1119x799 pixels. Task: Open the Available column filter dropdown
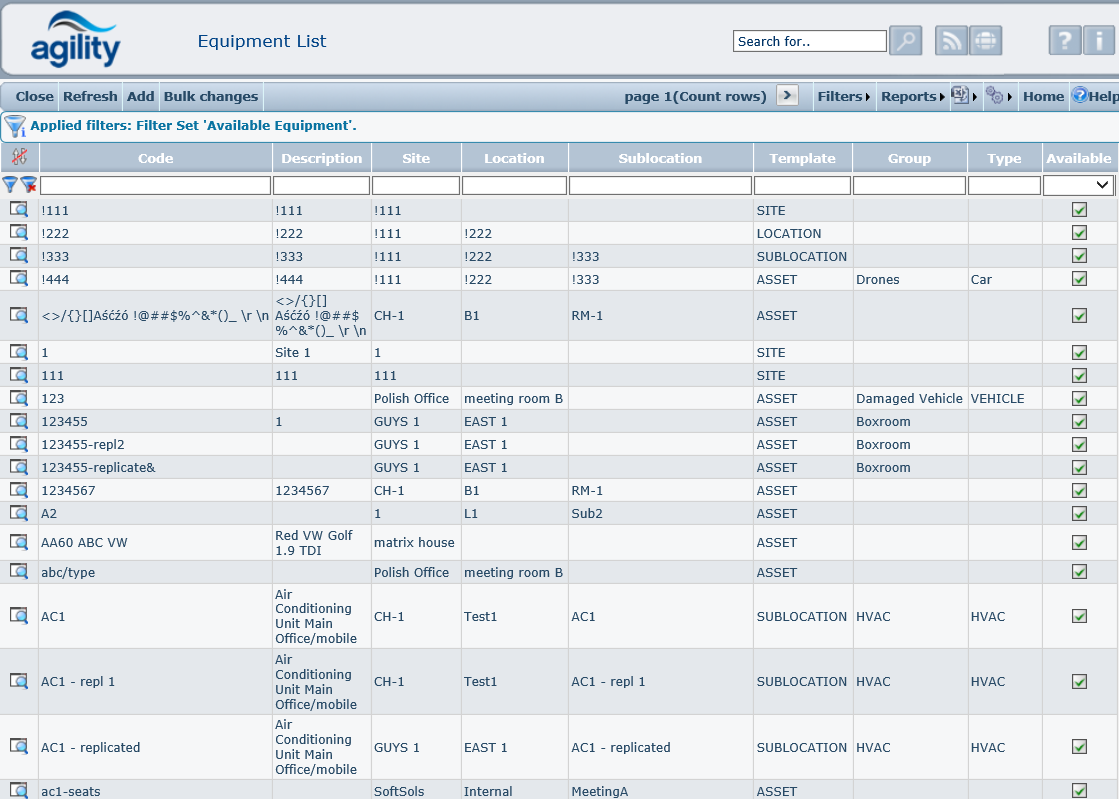coord(1078,185)
